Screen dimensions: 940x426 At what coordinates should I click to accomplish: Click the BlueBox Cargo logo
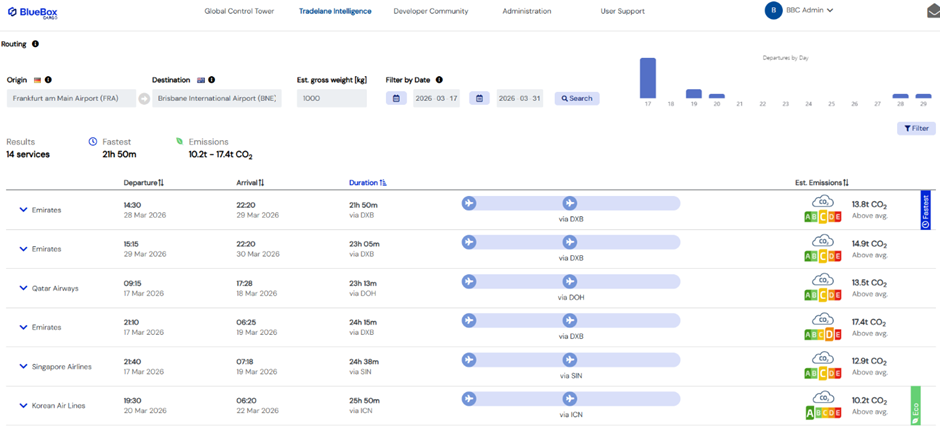coord(32,12)
